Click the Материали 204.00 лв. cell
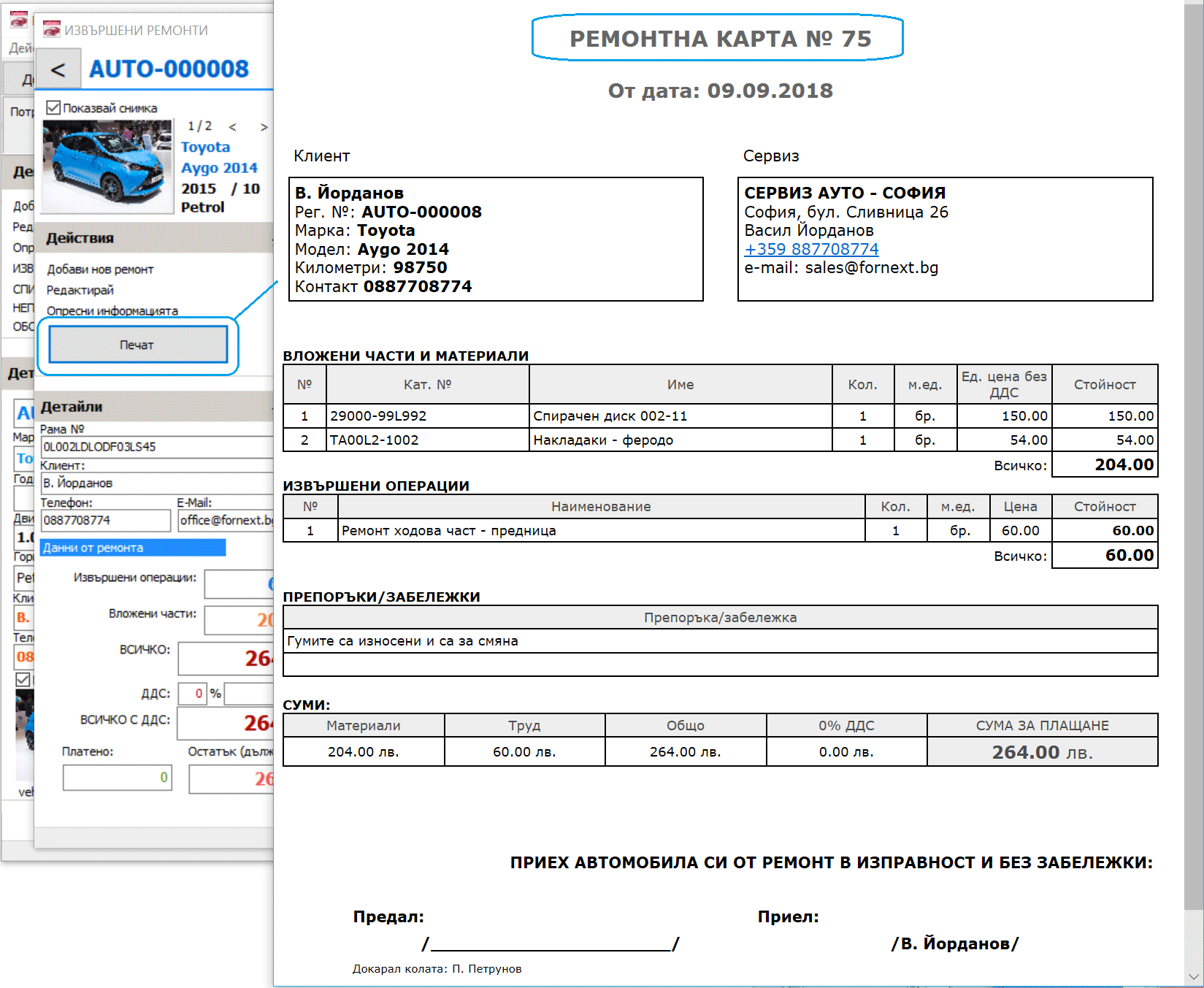This screenshot has height=988, width=1204. (364, 751)
